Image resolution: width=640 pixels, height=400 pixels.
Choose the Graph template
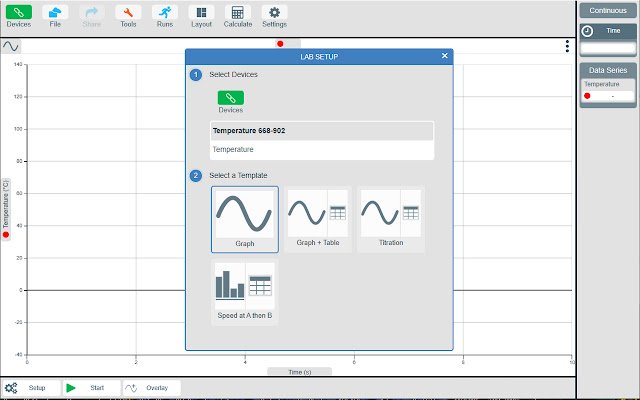coord(245,220)
